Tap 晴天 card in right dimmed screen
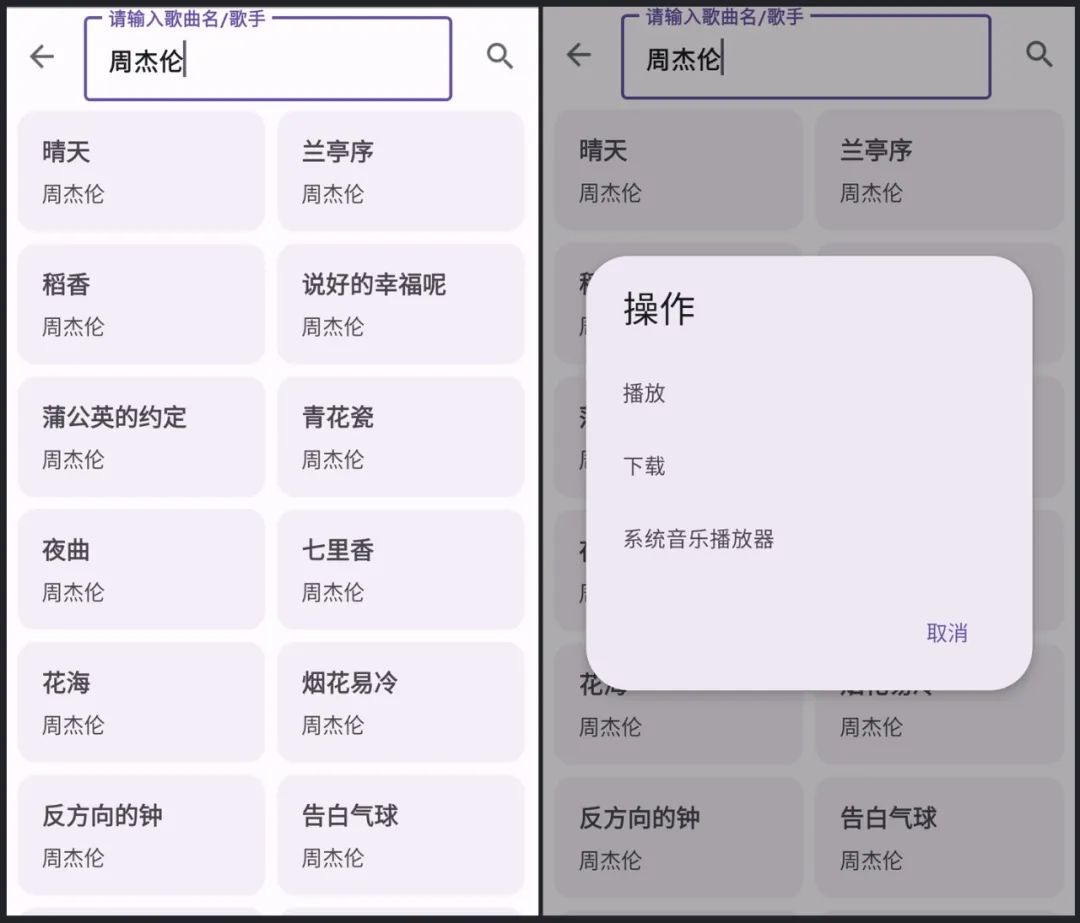The height and width of the screenshot is (923, 1080). click(x=679, y=169)
